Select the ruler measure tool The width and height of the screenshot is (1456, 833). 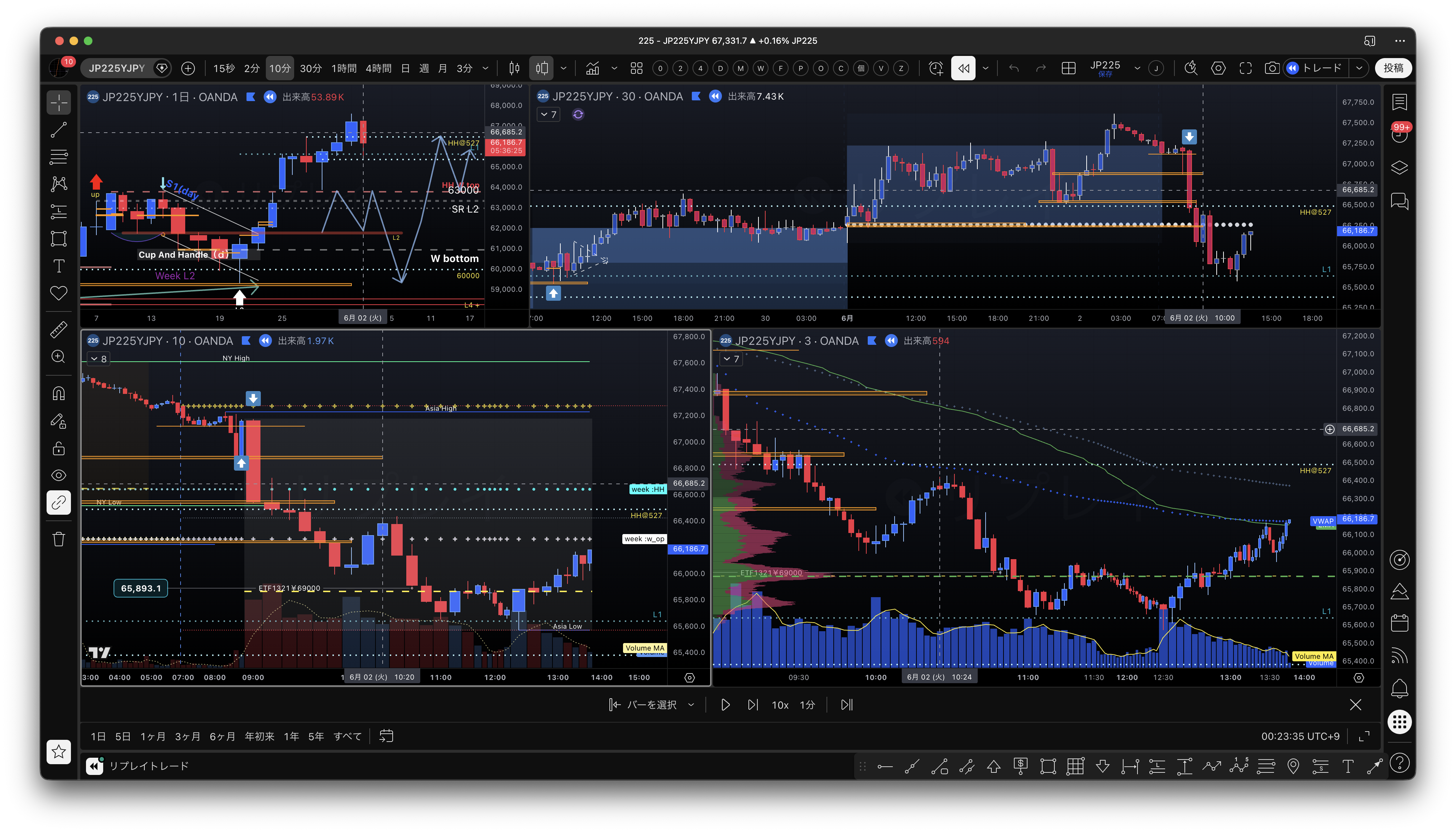pyautogui.click(x=59, y=329)
